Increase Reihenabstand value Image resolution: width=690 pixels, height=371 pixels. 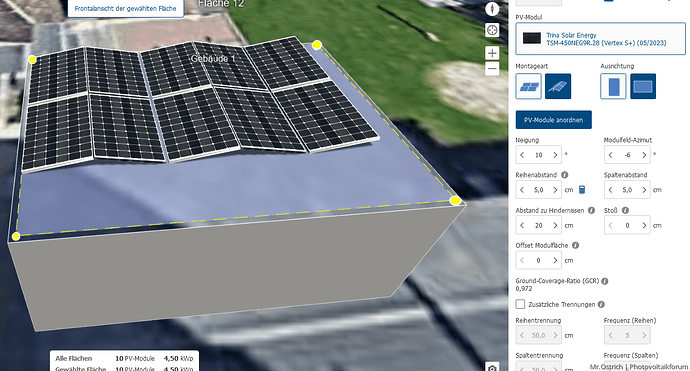[555, 190]
